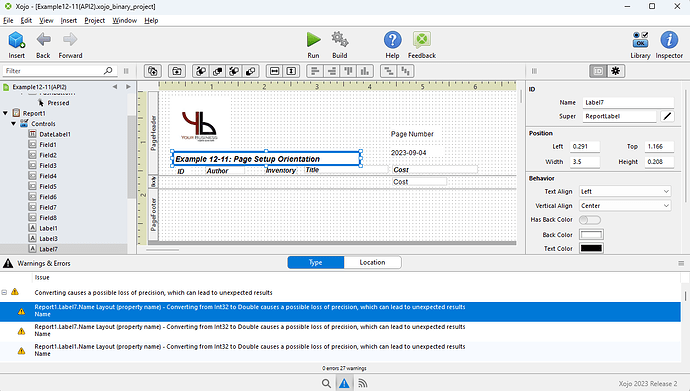
Task: Open the messages feed icon at bottom
Action: (362, 384)
